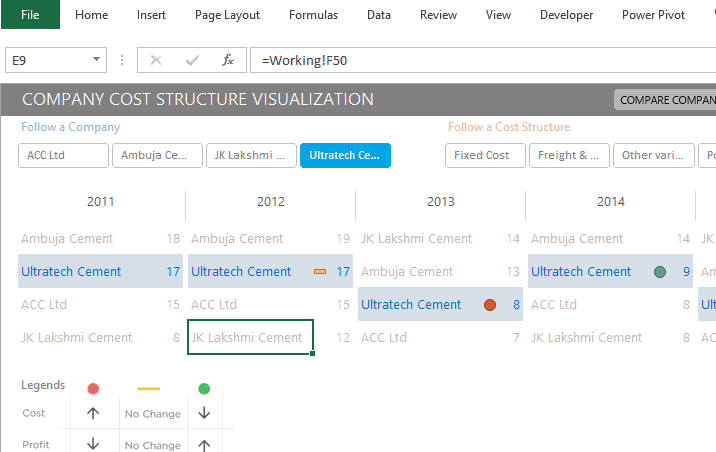Image resolution: width=716 pixels, height=452 pixels.
Task: Click the Compare Company button
Action: click(666, 100)
